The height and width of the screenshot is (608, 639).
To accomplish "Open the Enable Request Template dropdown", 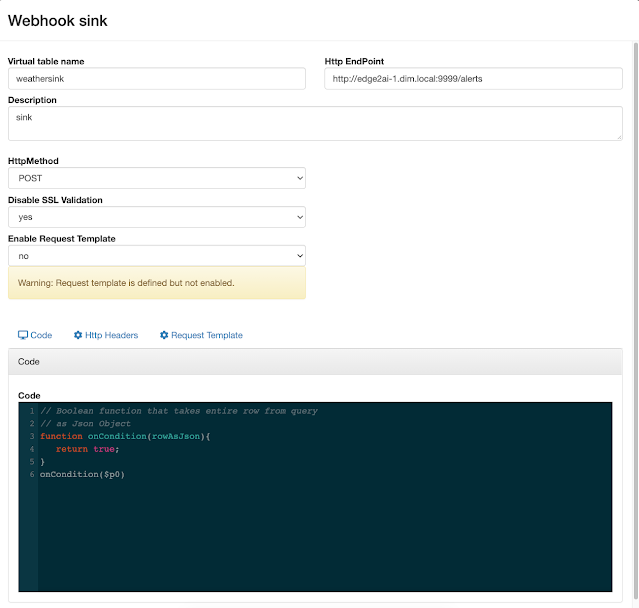I will (156, 256).
